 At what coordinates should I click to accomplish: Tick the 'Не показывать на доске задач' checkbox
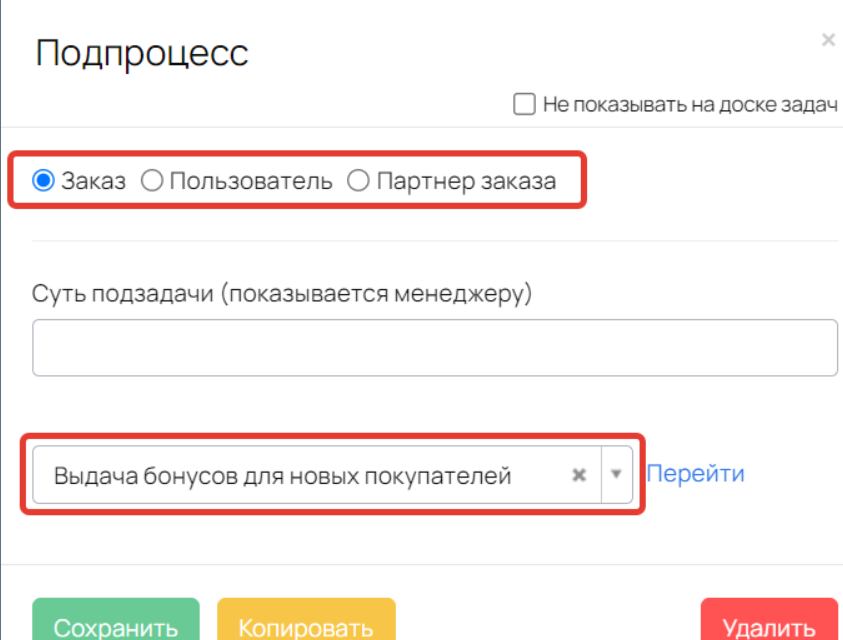pyautogui.click(x=524, y=104)
